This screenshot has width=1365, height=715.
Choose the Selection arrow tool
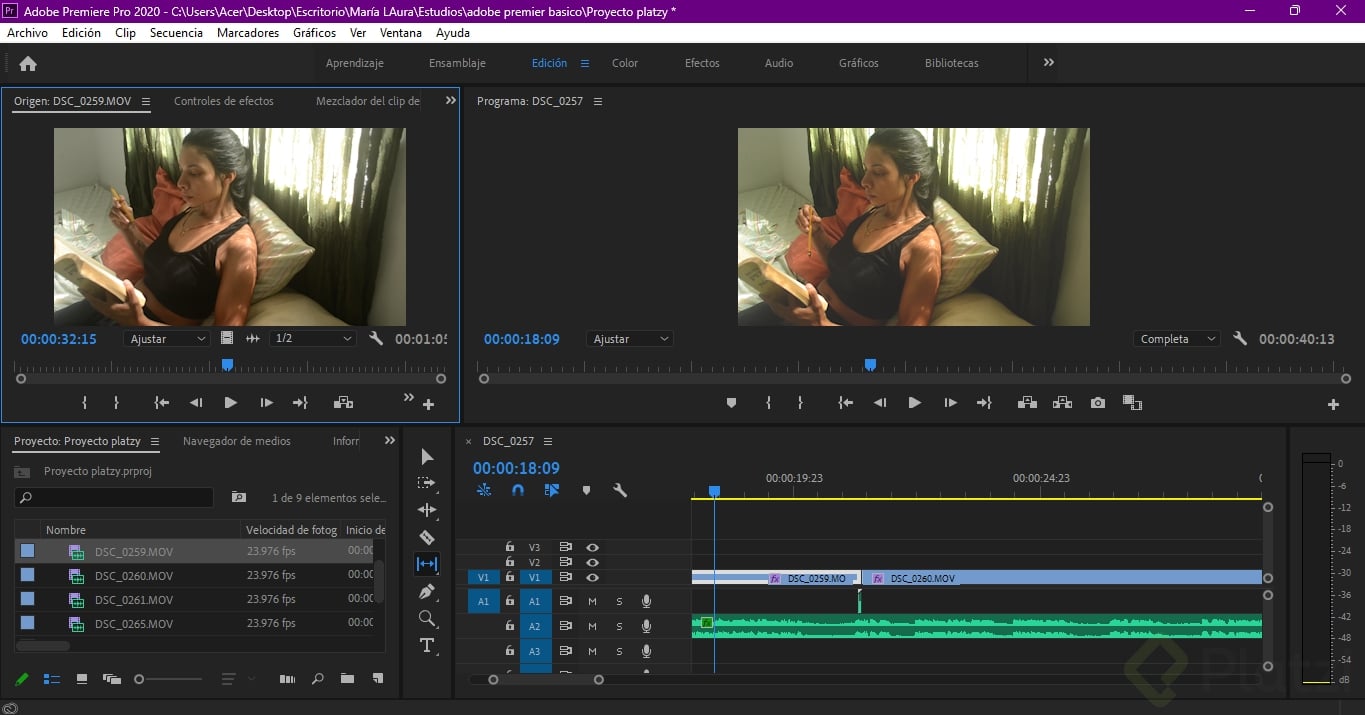[427, 456]
